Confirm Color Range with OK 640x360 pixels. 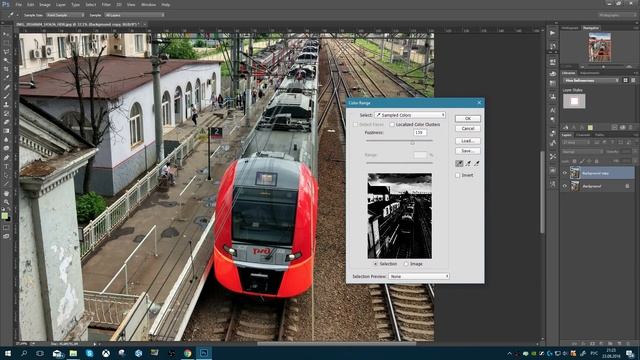pos(468,118)
